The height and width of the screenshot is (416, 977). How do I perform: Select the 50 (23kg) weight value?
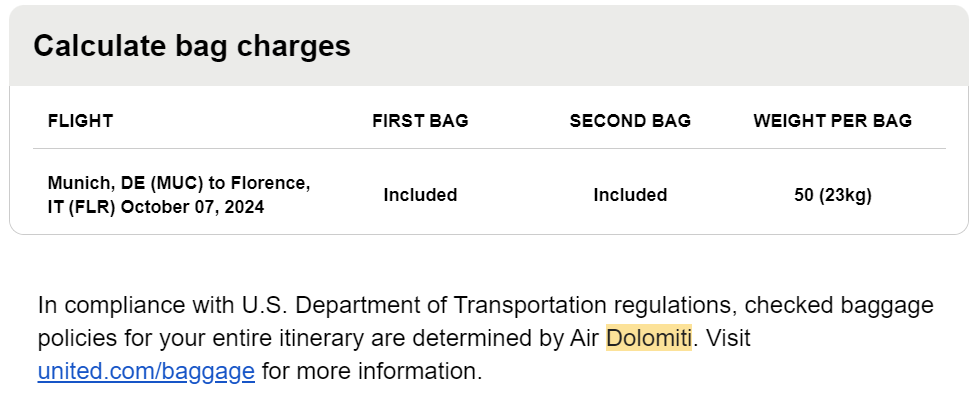[x=832, y=195]
